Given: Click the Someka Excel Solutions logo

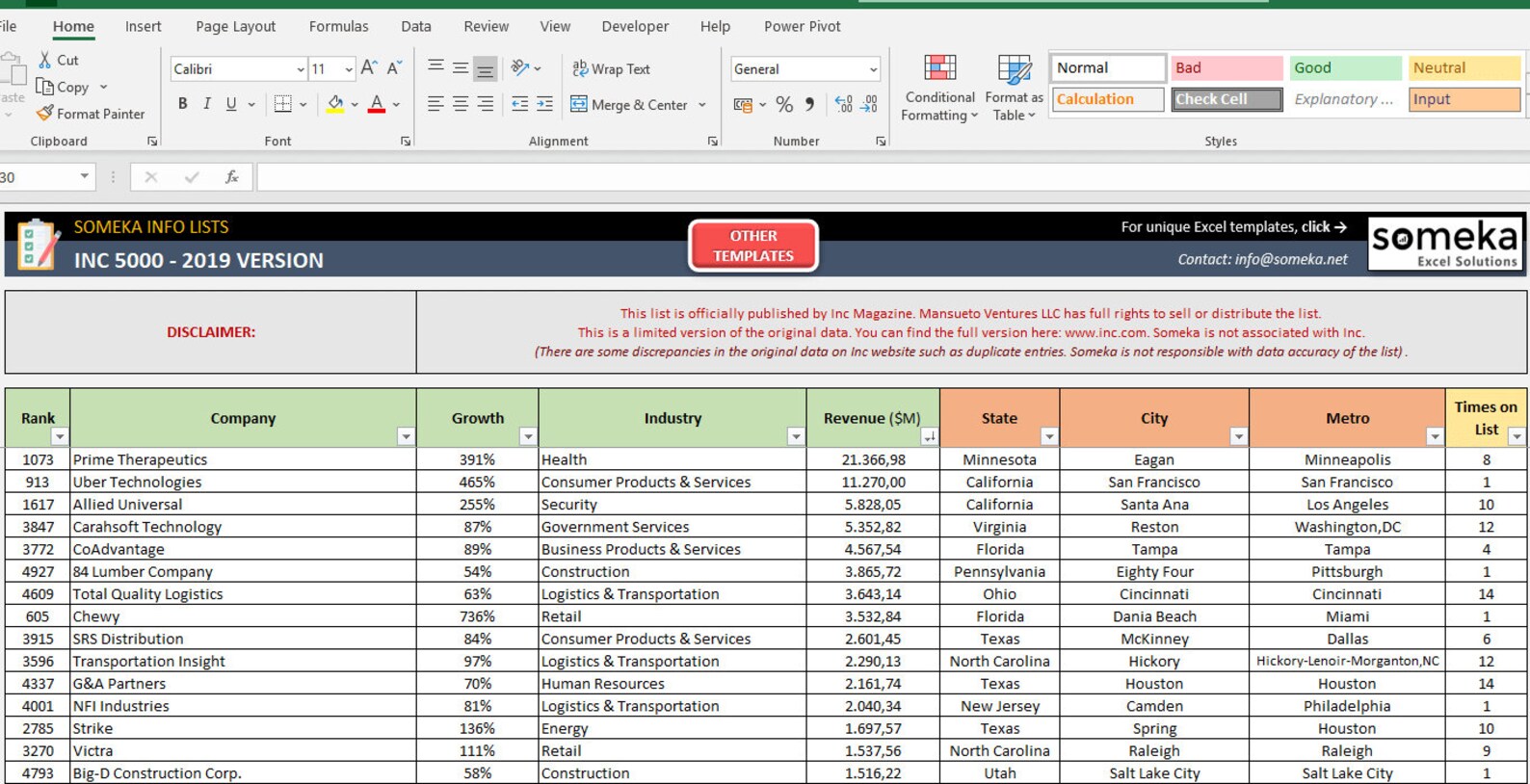Looking at the screenshot, I should point(1444,244).
